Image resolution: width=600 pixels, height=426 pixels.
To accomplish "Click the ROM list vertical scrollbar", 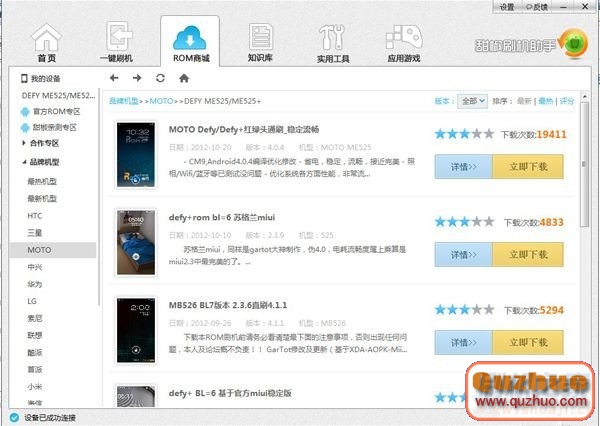I will 584,165.
